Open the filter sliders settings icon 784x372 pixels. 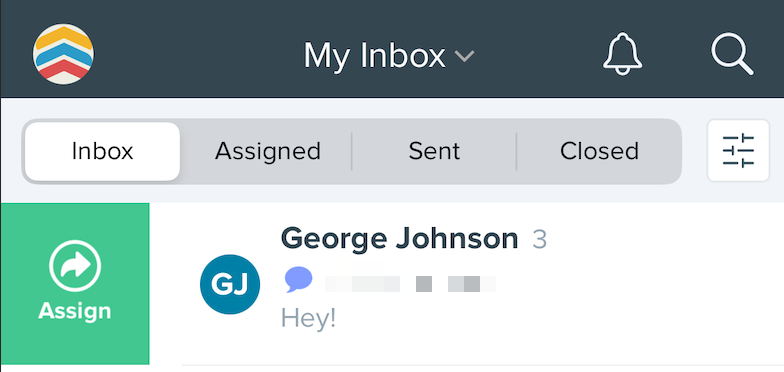pyautogui.click(x=738, y=150)
